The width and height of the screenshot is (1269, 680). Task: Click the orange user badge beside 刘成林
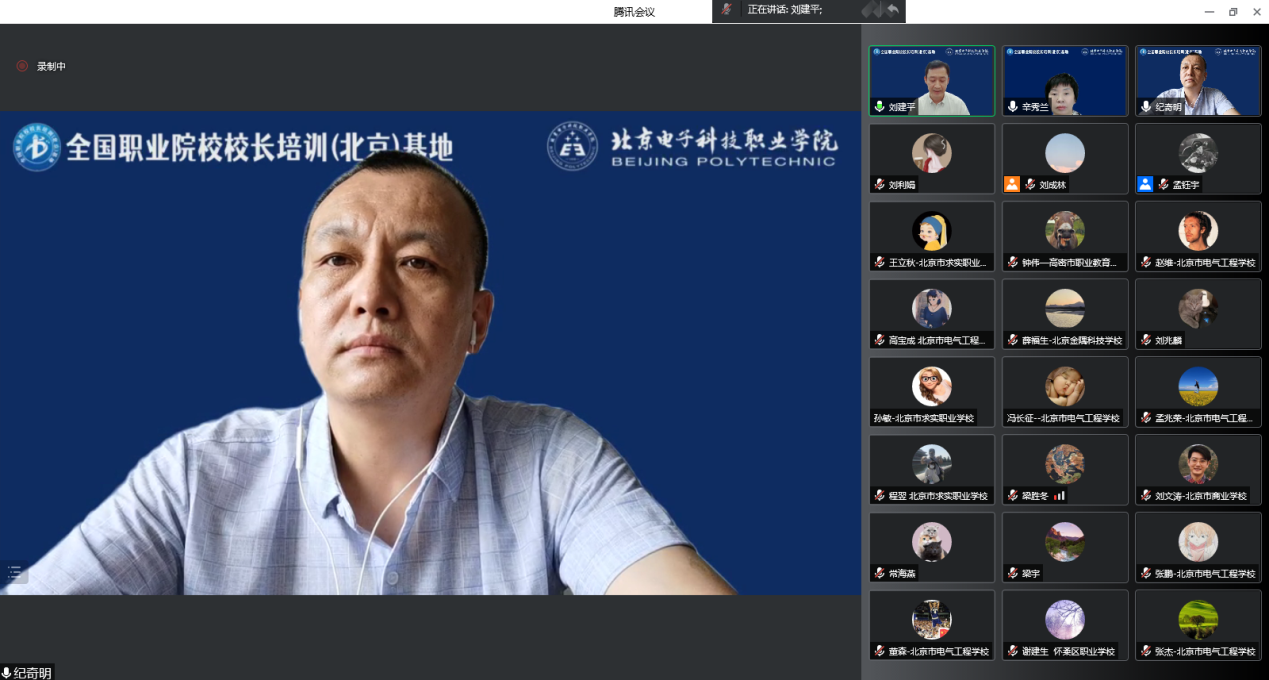(1012, 184)
